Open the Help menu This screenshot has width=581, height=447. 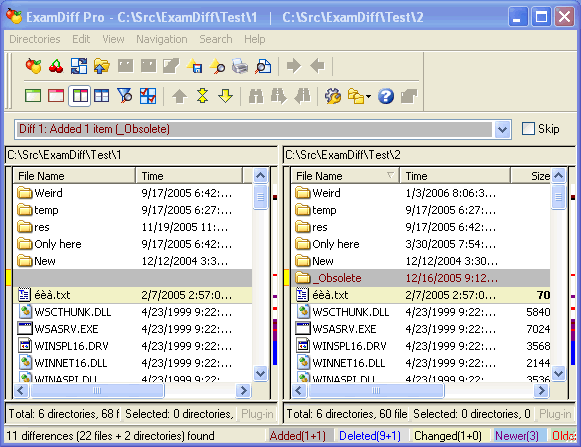pyautogui.click(x=255, y=39)
